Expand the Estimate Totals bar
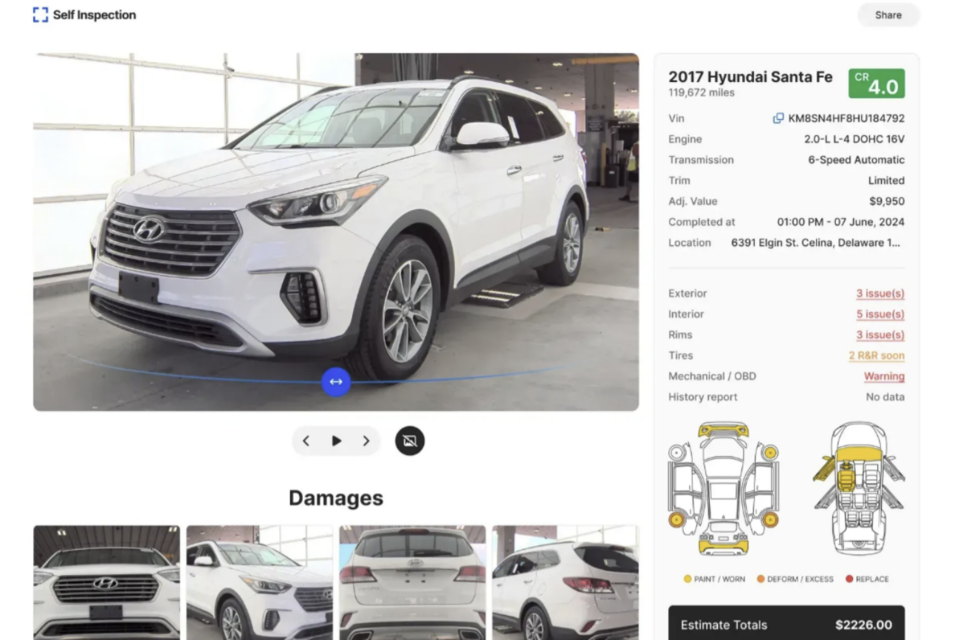 pyautogui.click(x=786, y=623)
